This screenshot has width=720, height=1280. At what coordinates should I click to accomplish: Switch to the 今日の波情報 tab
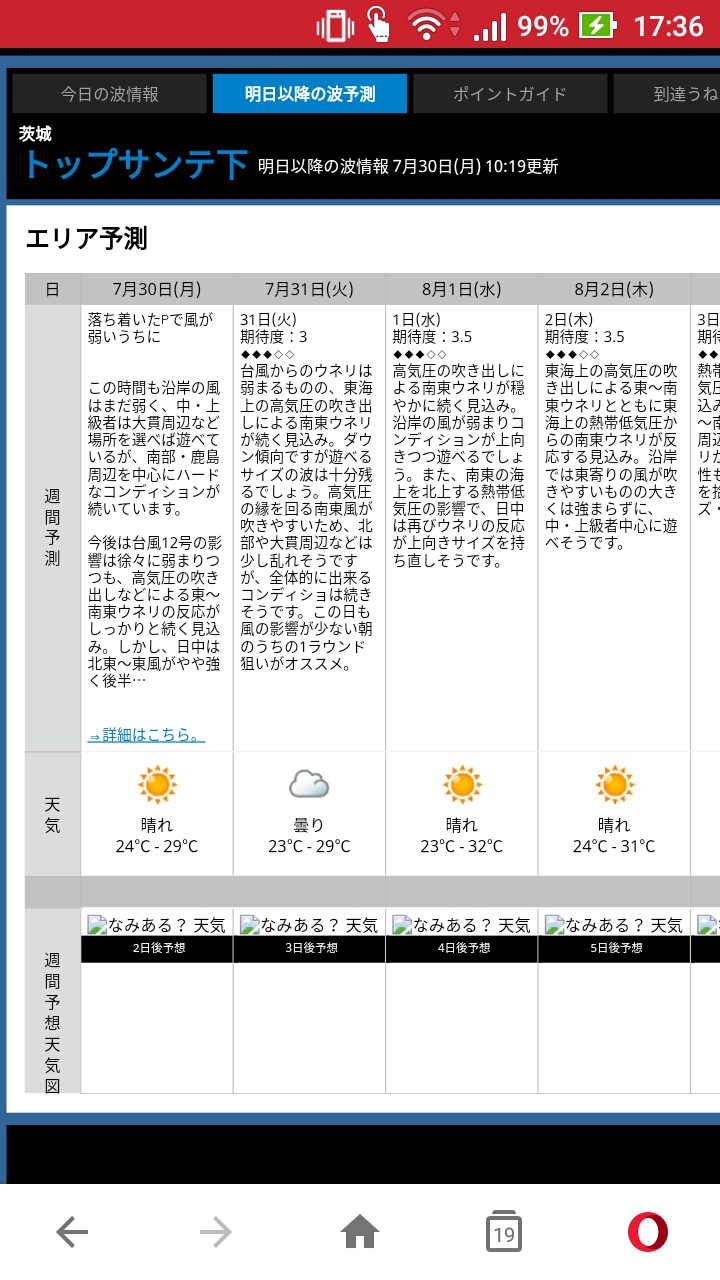click(x=109, y=94)
